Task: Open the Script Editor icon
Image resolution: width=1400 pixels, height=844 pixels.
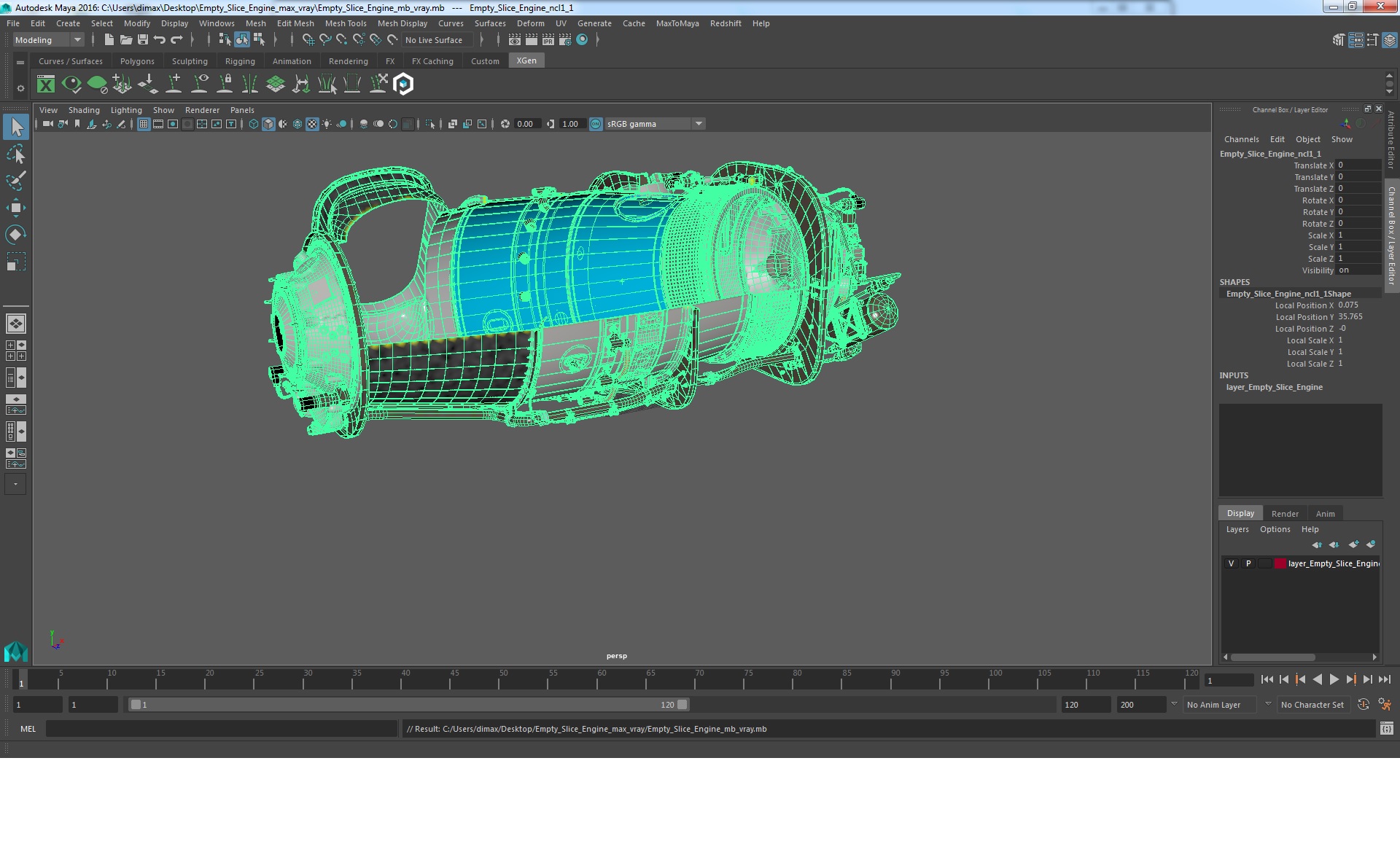Action: 1386,729
